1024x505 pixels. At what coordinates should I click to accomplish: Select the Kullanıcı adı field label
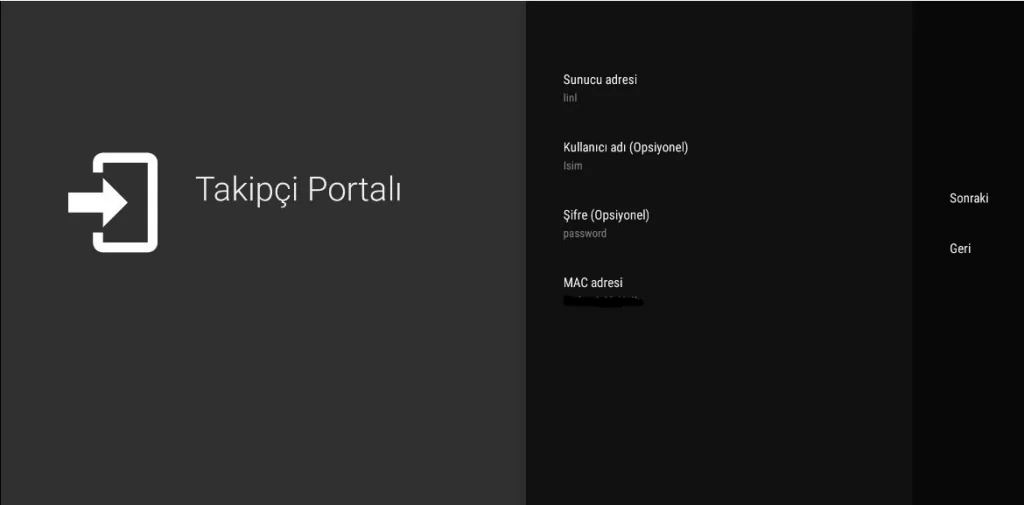(626, 148)
